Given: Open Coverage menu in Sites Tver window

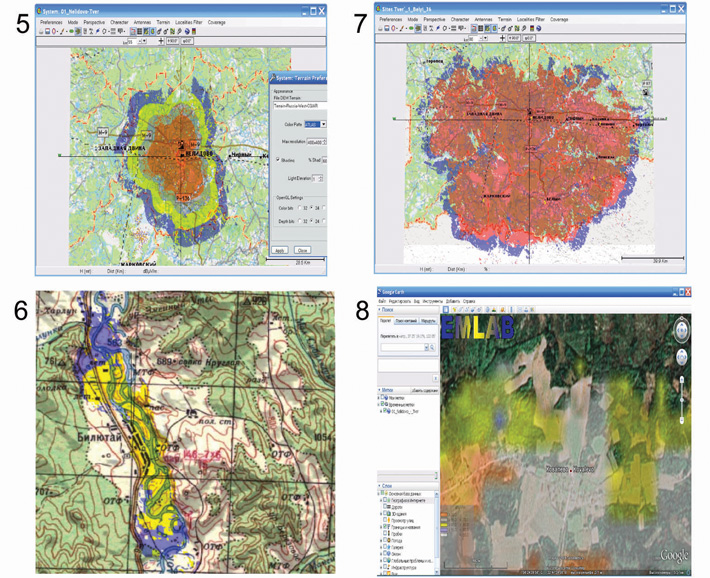Looking at the screenshot, I should point(559,19).
